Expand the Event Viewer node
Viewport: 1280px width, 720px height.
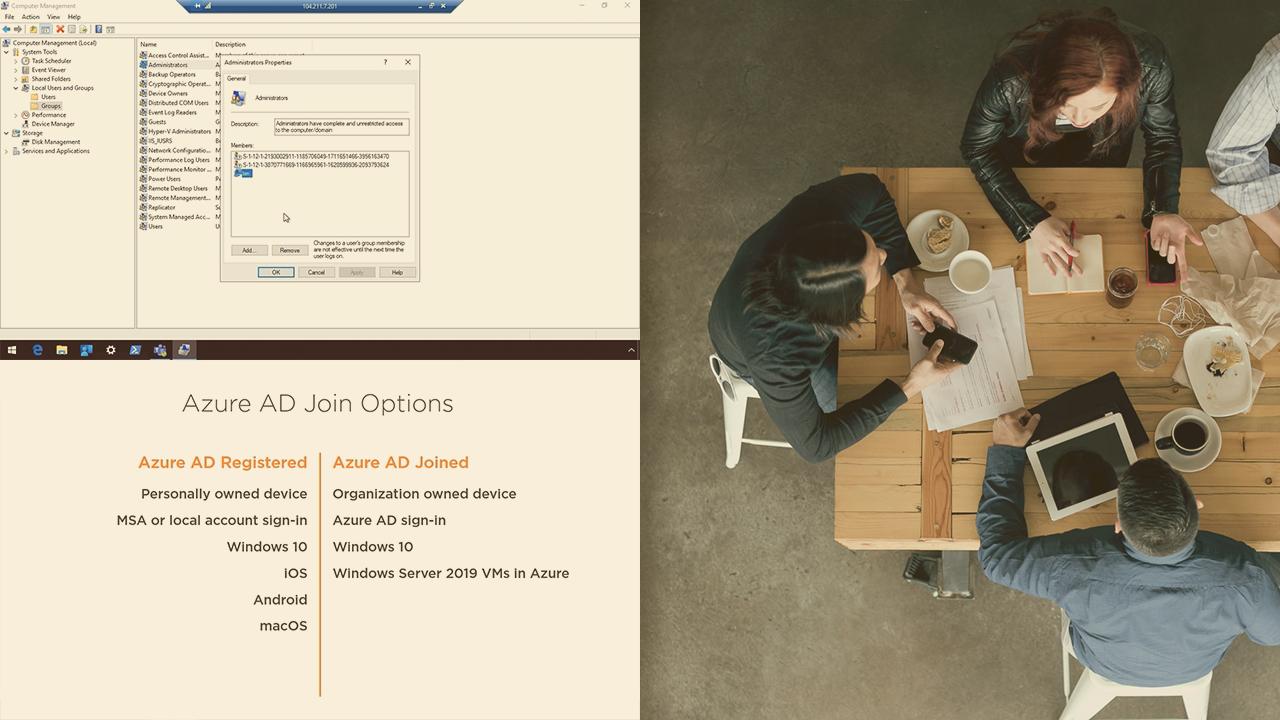pos(16,70)
